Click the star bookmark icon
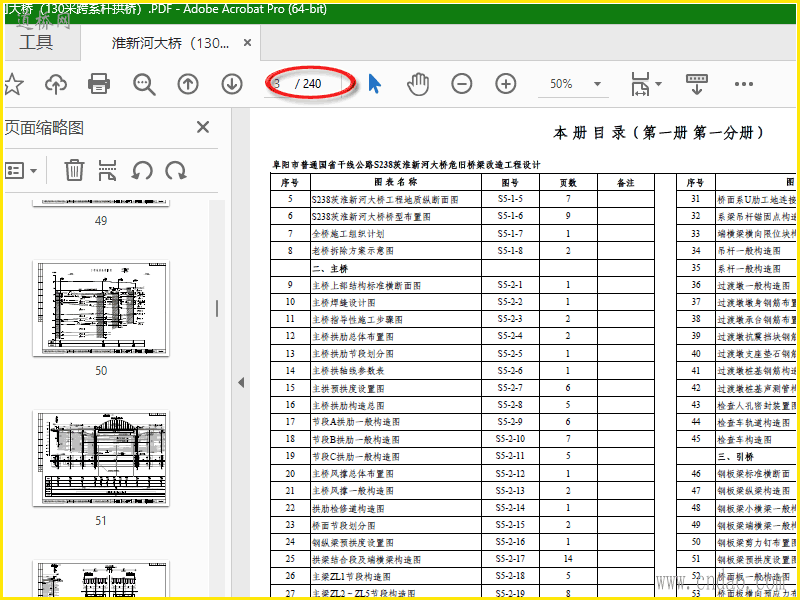The height and width of the screenshot is (600, 800). [13, 84]
